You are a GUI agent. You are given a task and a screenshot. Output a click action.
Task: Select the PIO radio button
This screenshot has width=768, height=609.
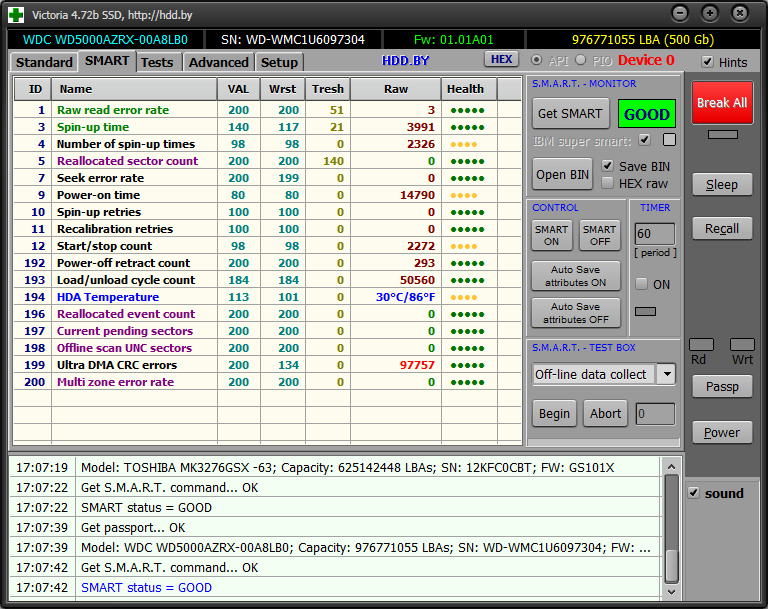(x=581, y=60)
